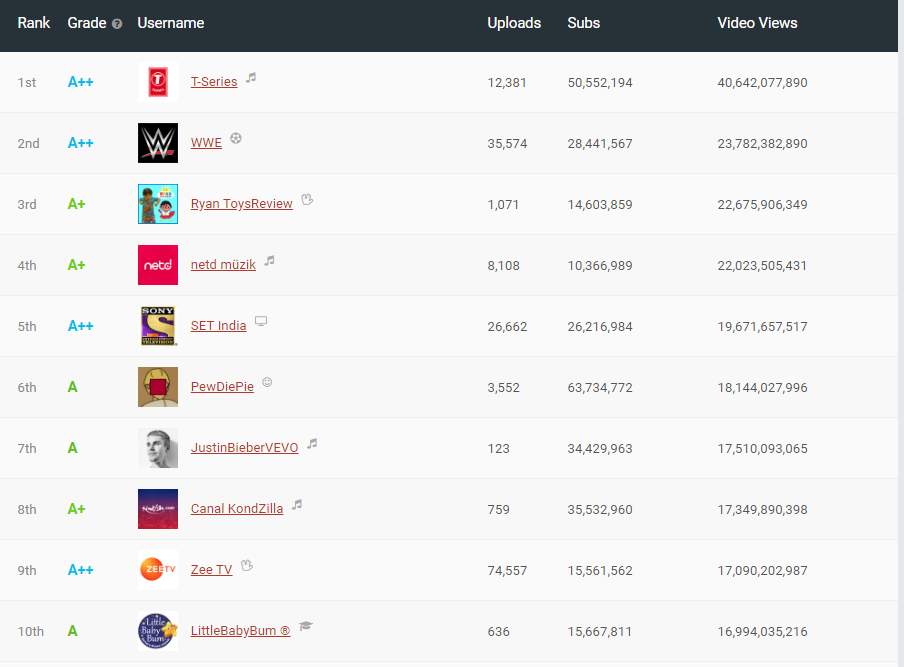The width and height of the screenshot is (904, 667).
Task: Click the category icon beside Zee TV
Action: coord(247,566)
